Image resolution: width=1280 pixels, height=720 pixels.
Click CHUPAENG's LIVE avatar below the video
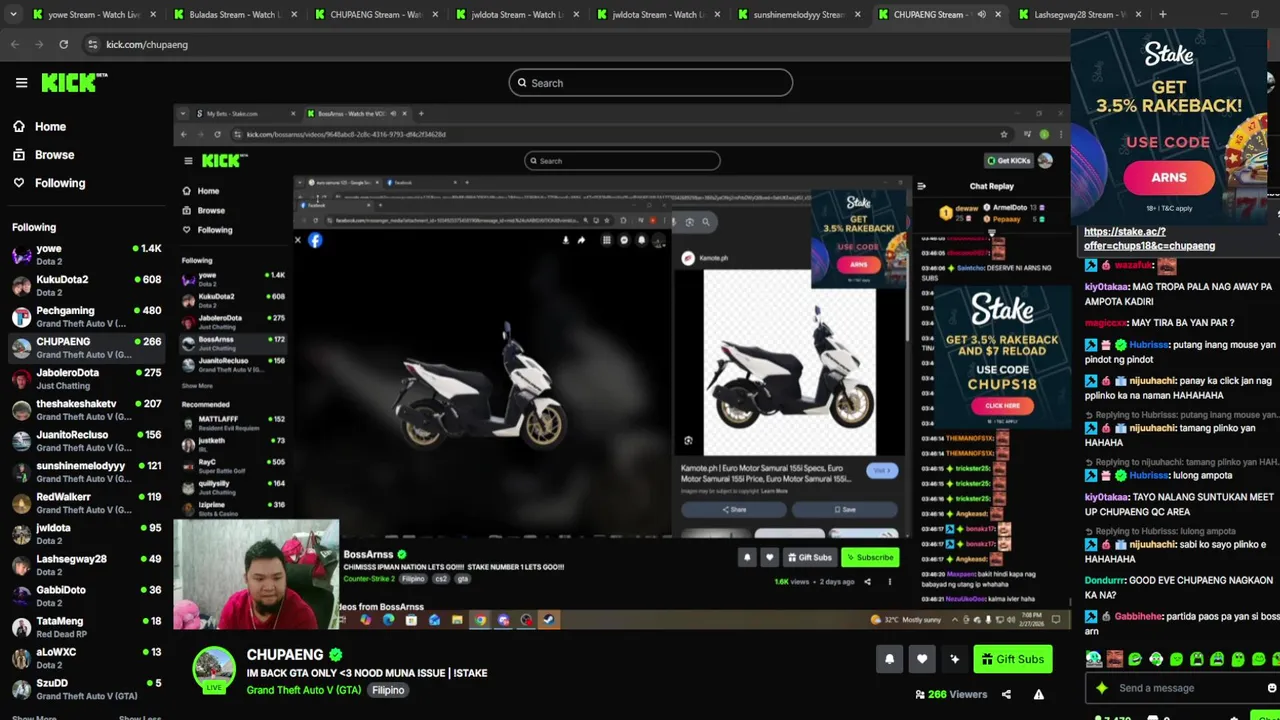click(214, 669)
